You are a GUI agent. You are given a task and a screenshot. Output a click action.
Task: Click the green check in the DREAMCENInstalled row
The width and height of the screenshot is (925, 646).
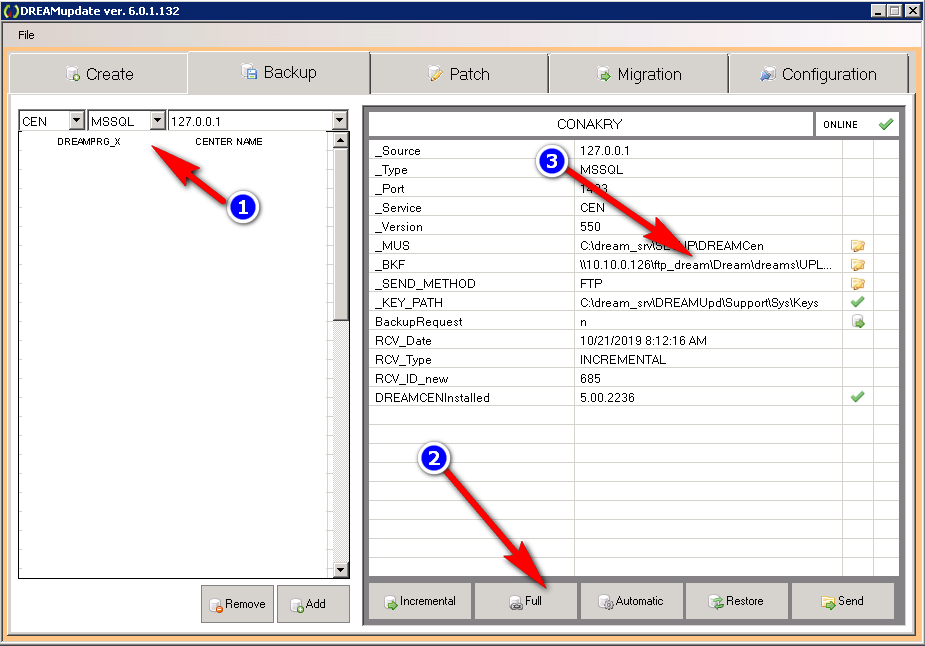(x=858, y=397)
